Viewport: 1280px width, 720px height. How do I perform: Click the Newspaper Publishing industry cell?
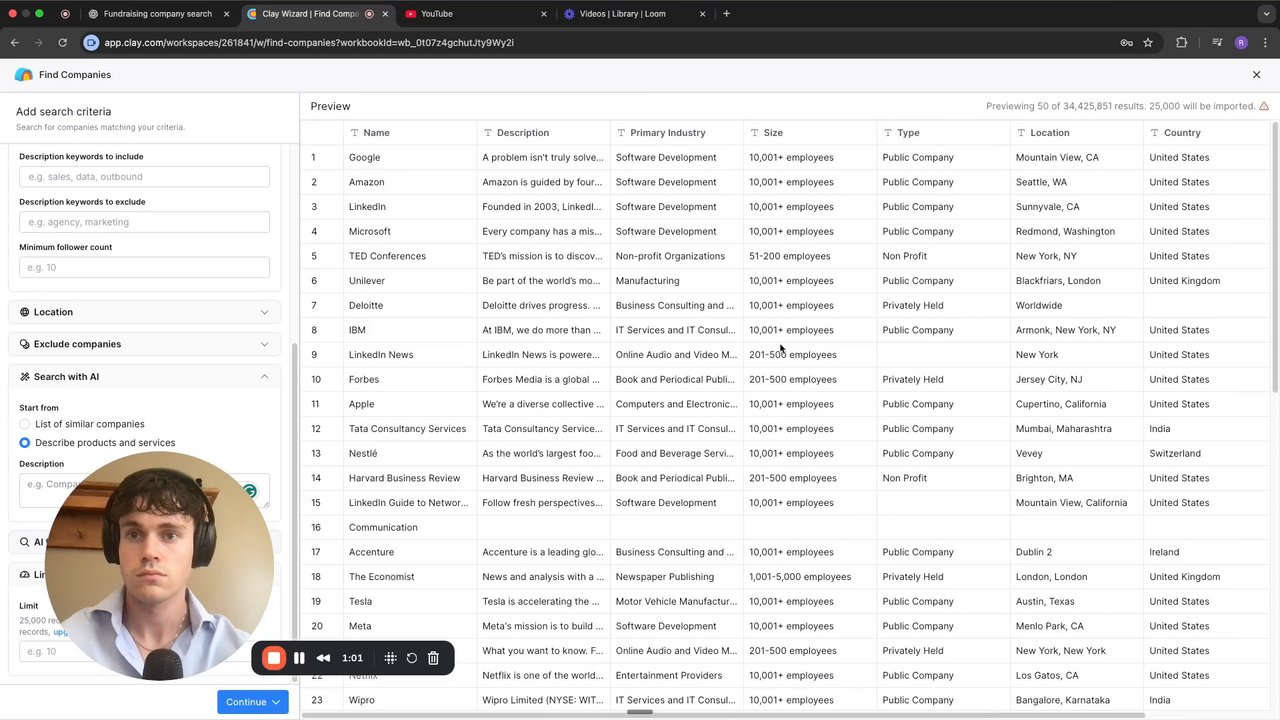pos(677,577)
